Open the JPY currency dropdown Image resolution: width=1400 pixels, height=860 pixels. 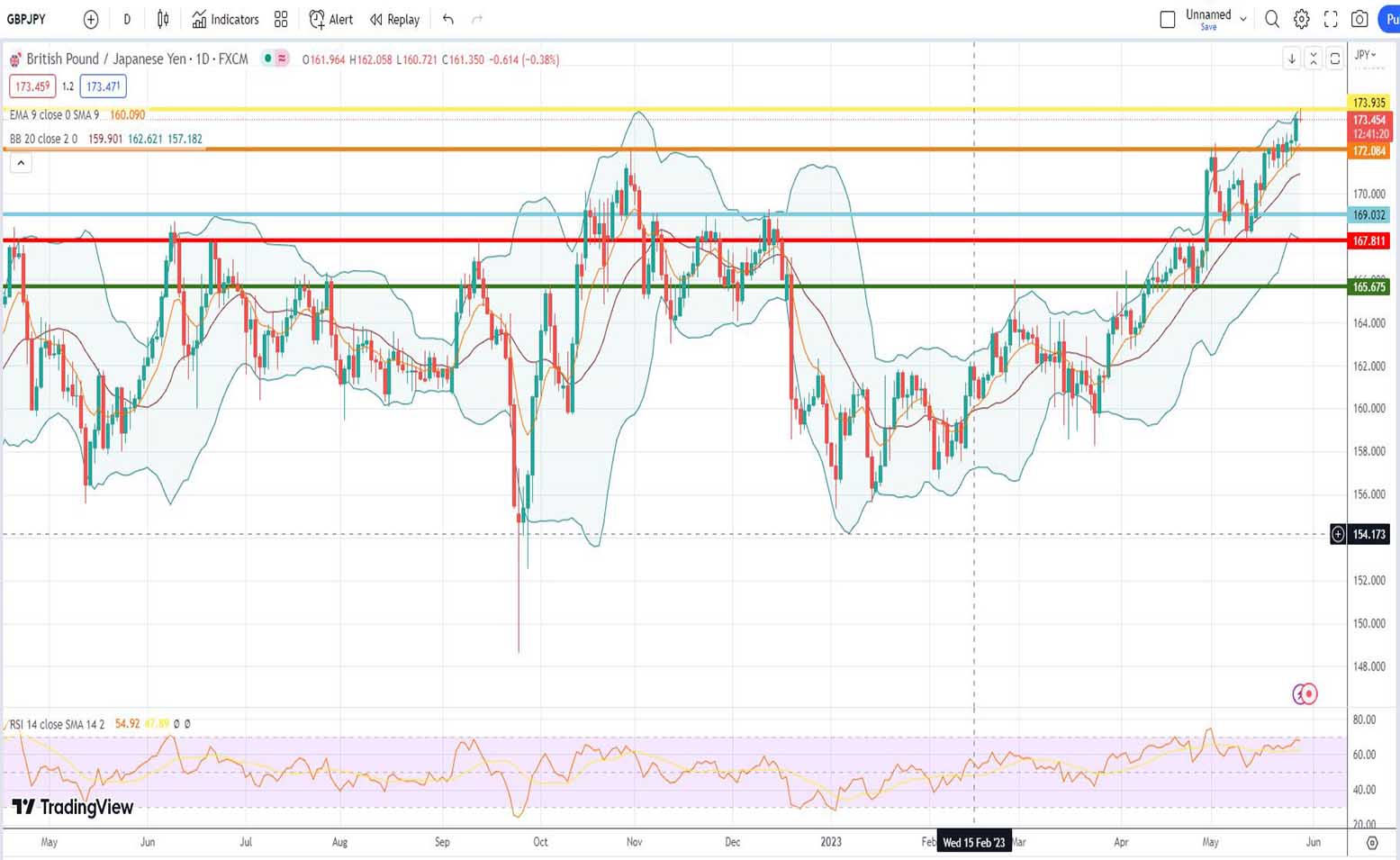(1366, 55)
